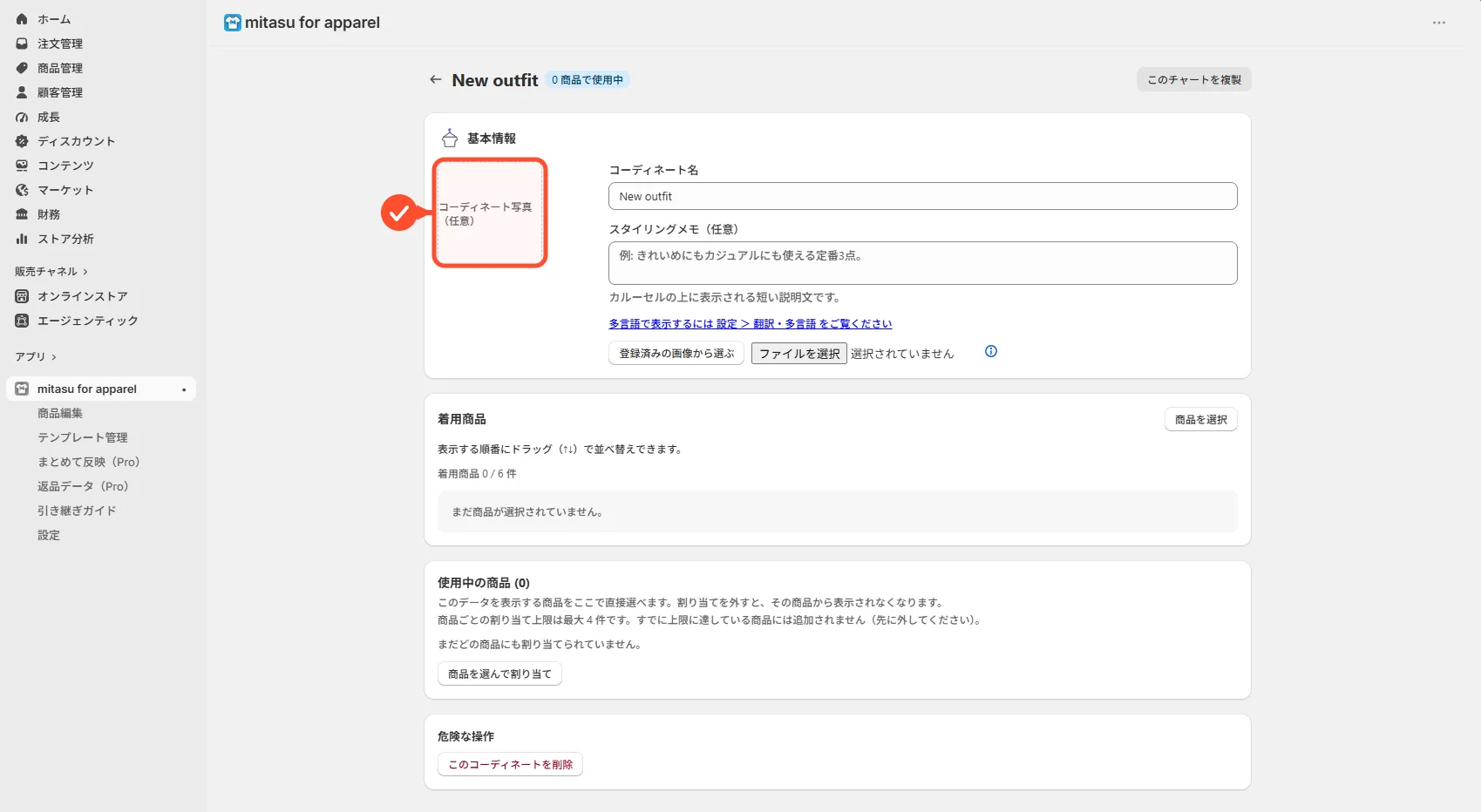Click the pin dot beside mitasu for apparel

[184, 389]
